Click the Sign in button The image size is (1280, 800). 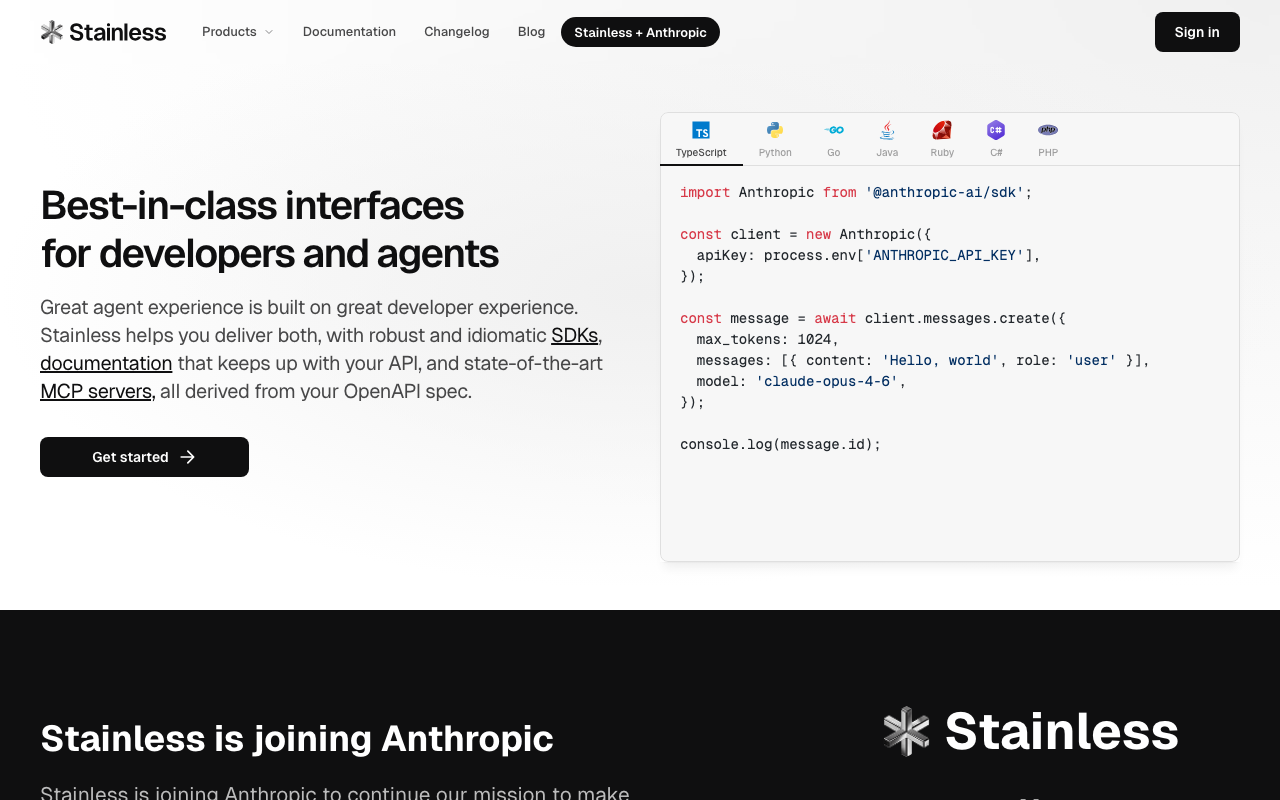pyautogui.click(x=1197, y=32)
